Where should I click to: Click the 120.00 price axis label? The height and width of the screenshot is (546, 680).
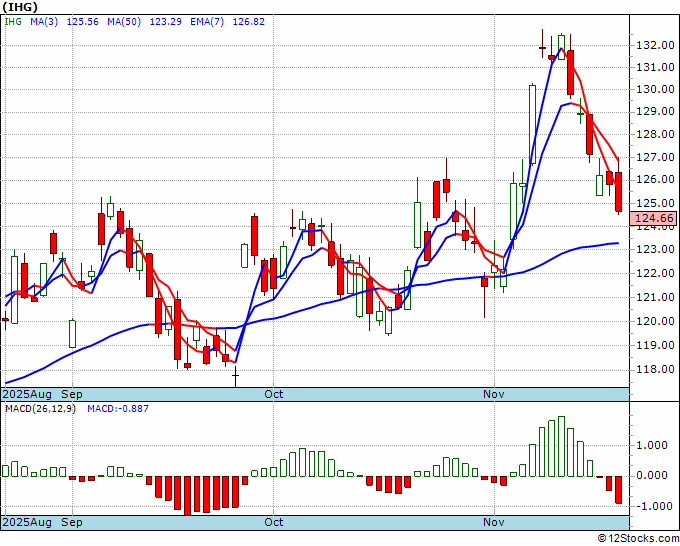coord(655,321)
